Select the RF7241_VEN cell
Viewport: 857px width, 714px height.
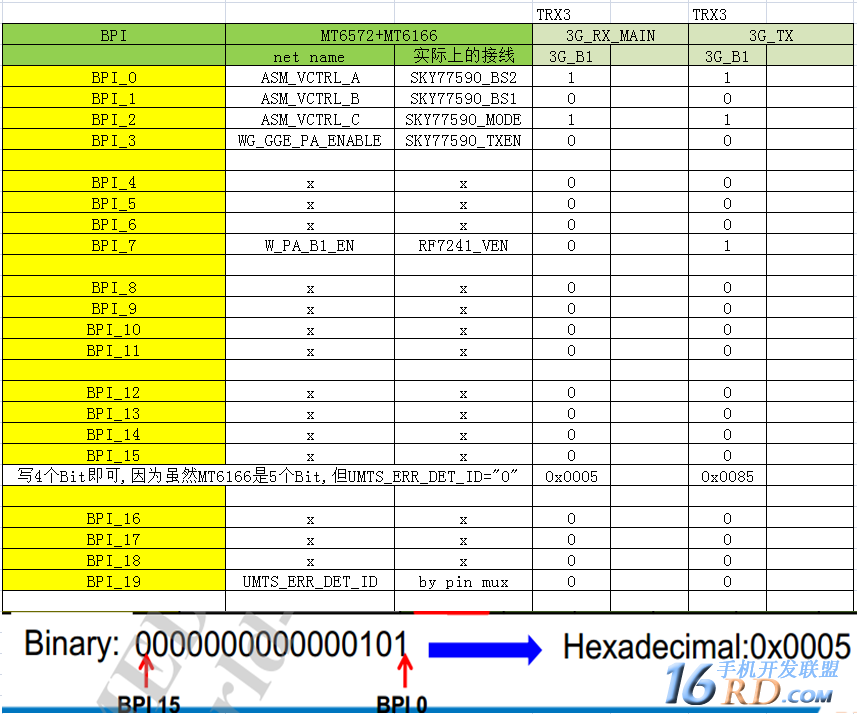tap(463, 245)
